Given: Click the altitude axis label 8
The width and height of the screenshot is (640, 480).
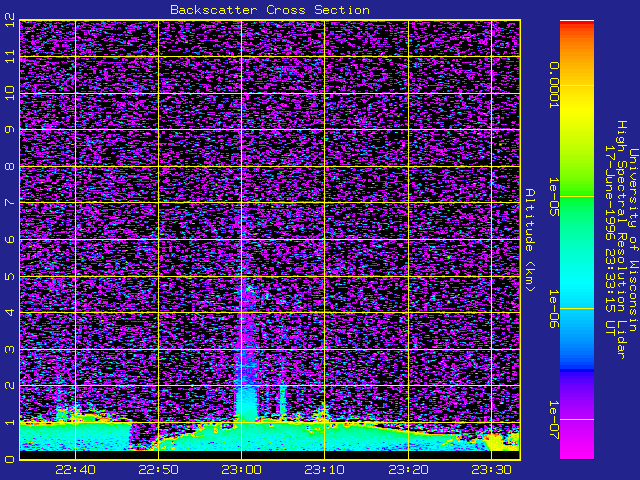Looking at the screenshot, I should tap(10, 166).
